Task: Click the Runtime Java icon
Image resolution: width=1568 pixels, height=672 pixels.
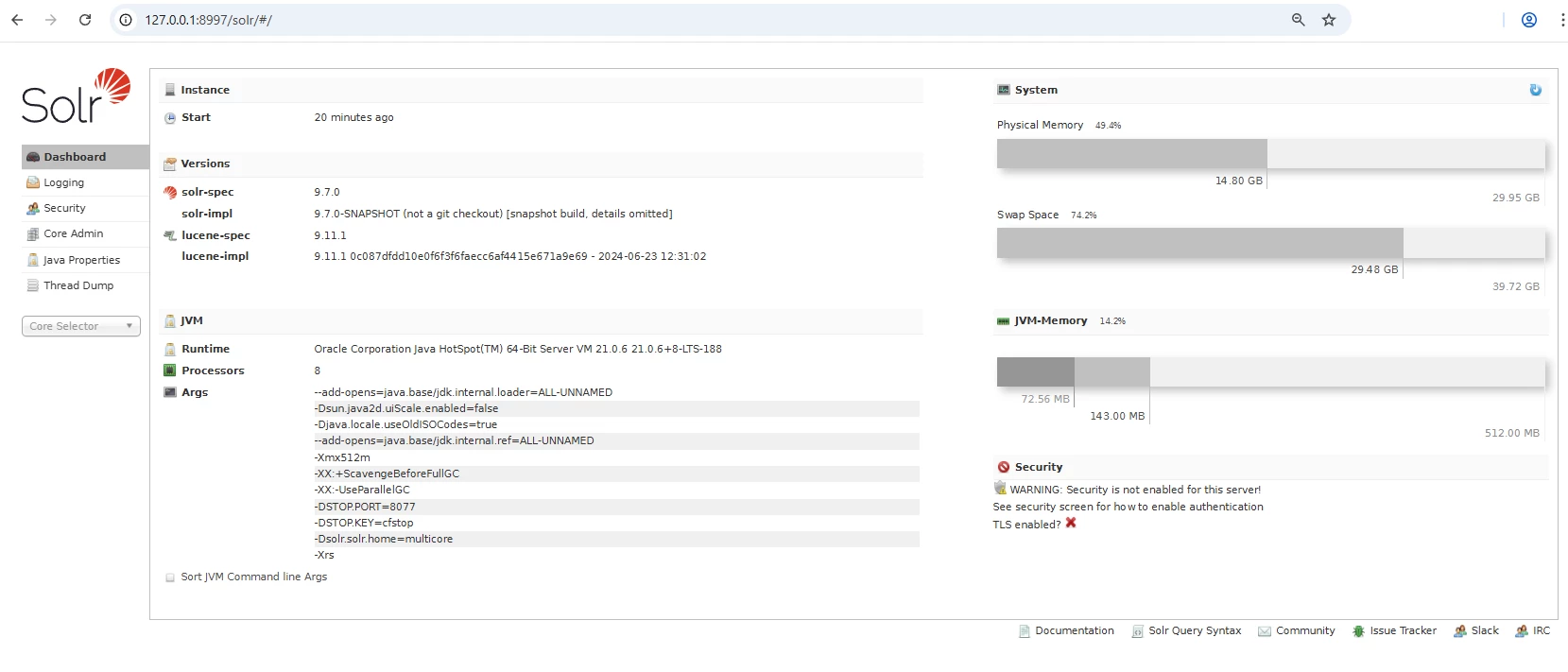Action: tap(170, 349)
